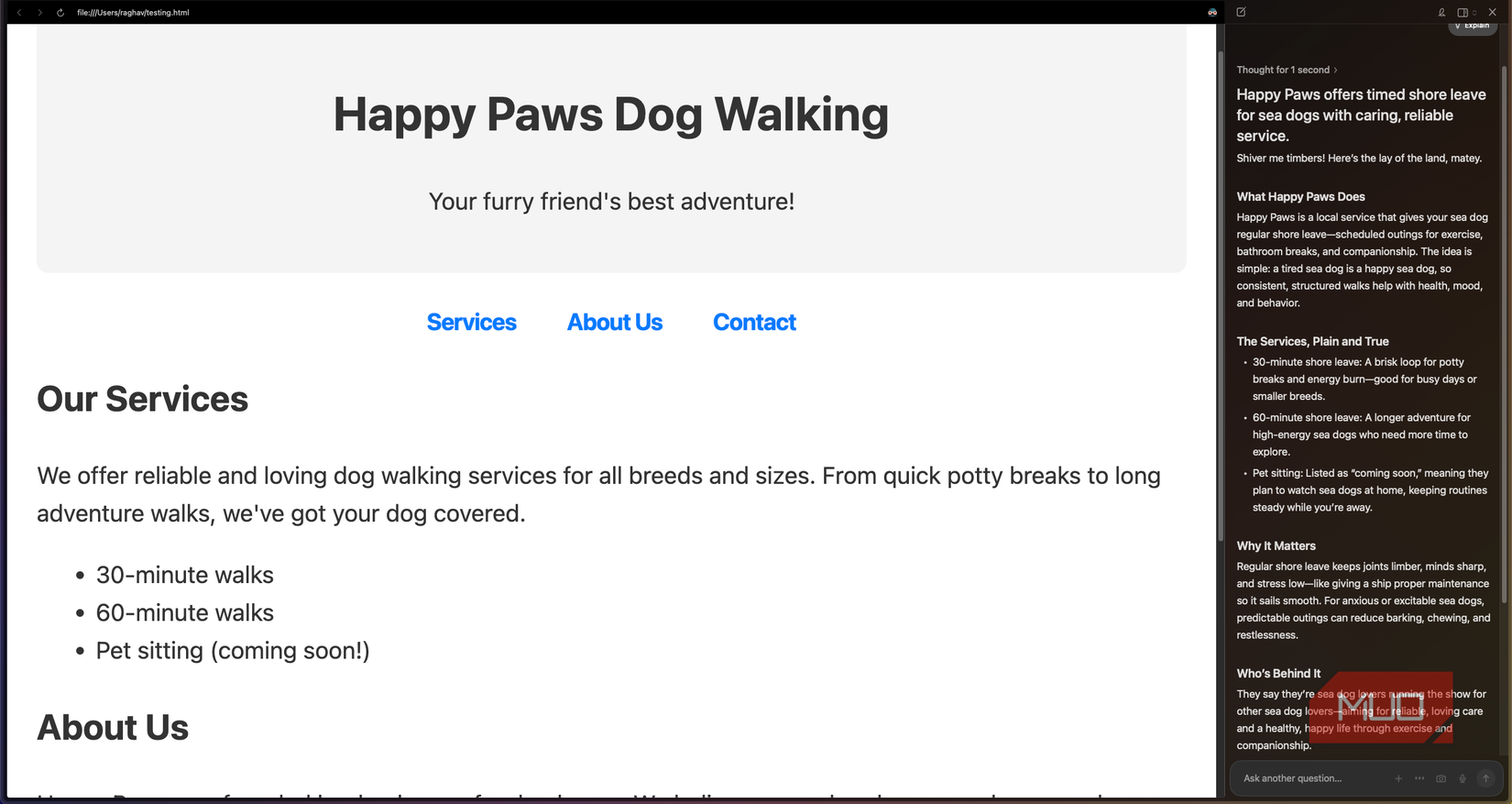The height and width of the screenshot is (804, 1512).
Task: Open the three-dots more options in the question box
Action: tap(1419, 778)
